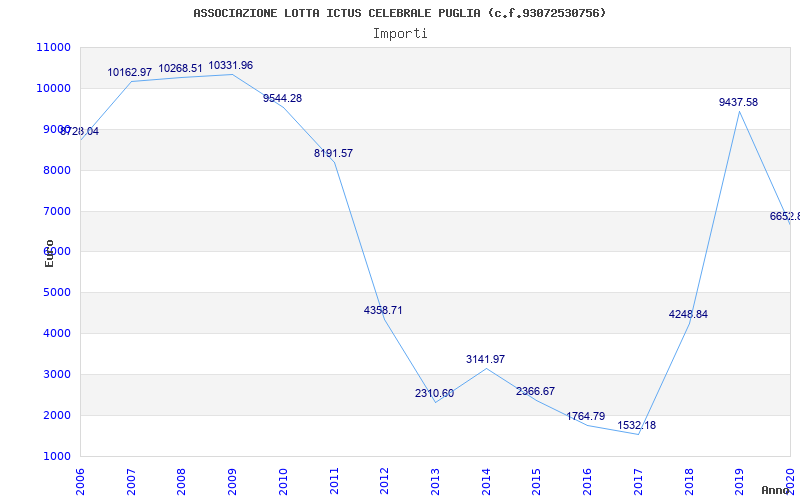Click the 2018 x-axis year label
800x500 pixels.
[x=689, y=481]
